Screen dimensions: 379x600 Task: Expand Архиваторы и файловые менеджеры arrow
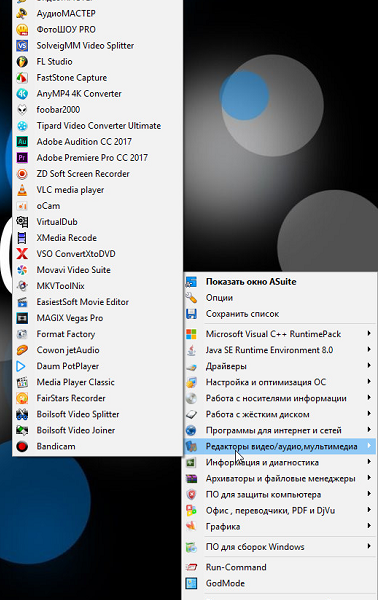coord(369,478)
